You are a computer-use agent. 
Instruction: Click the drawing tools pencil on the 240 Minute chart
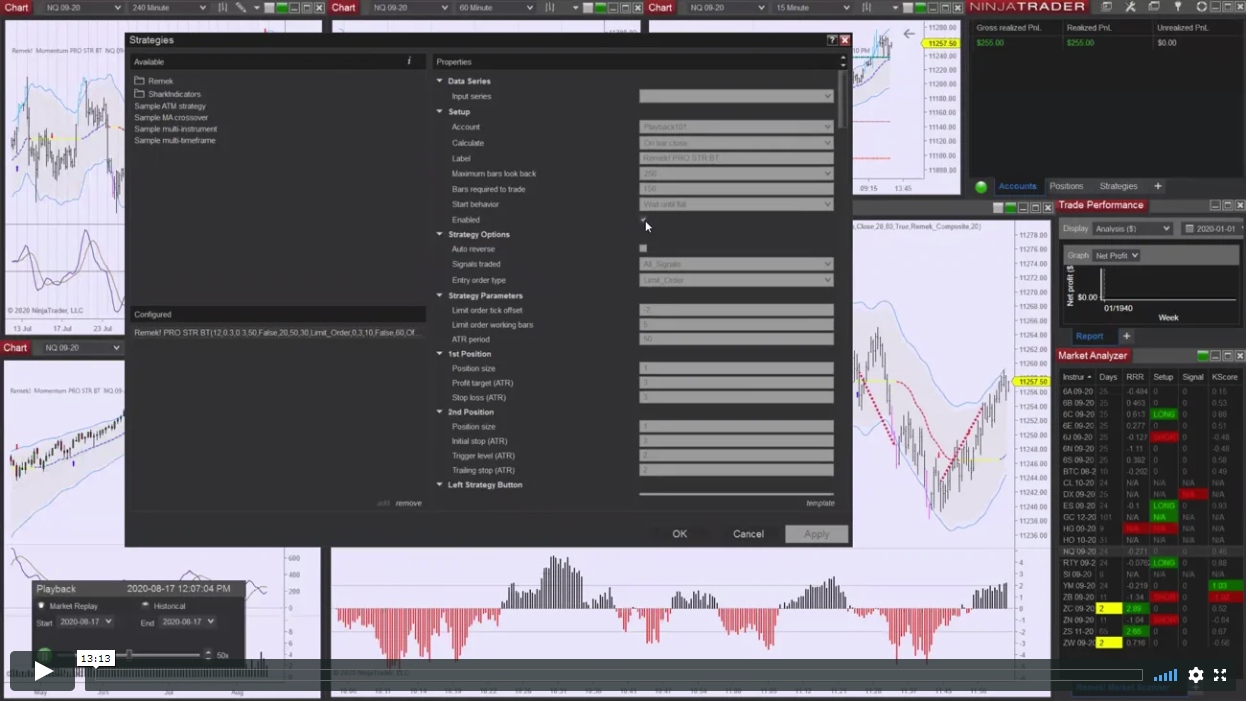241,8
